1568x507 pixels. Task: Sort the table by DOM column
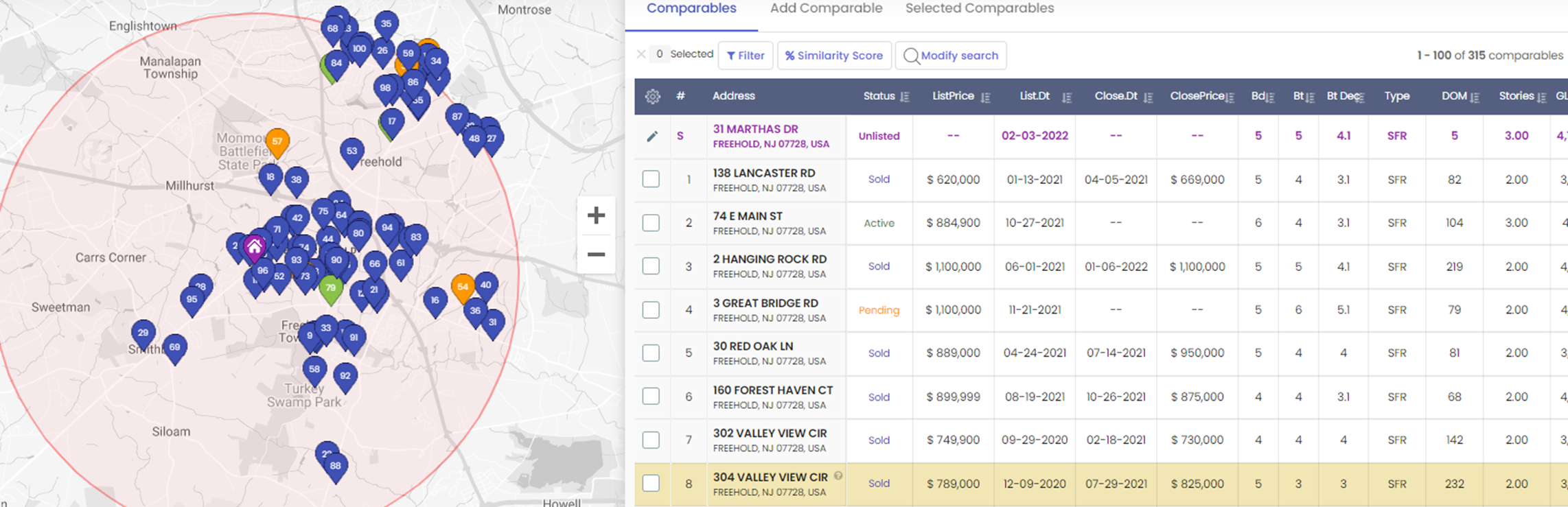(x=1475, y=97)
